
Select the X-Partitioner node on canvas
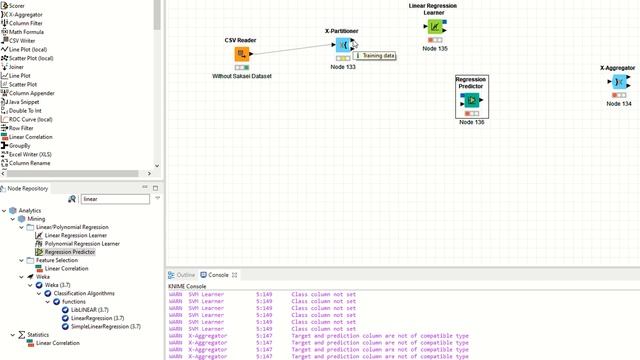pyautogui.click(x=343, y=45)
